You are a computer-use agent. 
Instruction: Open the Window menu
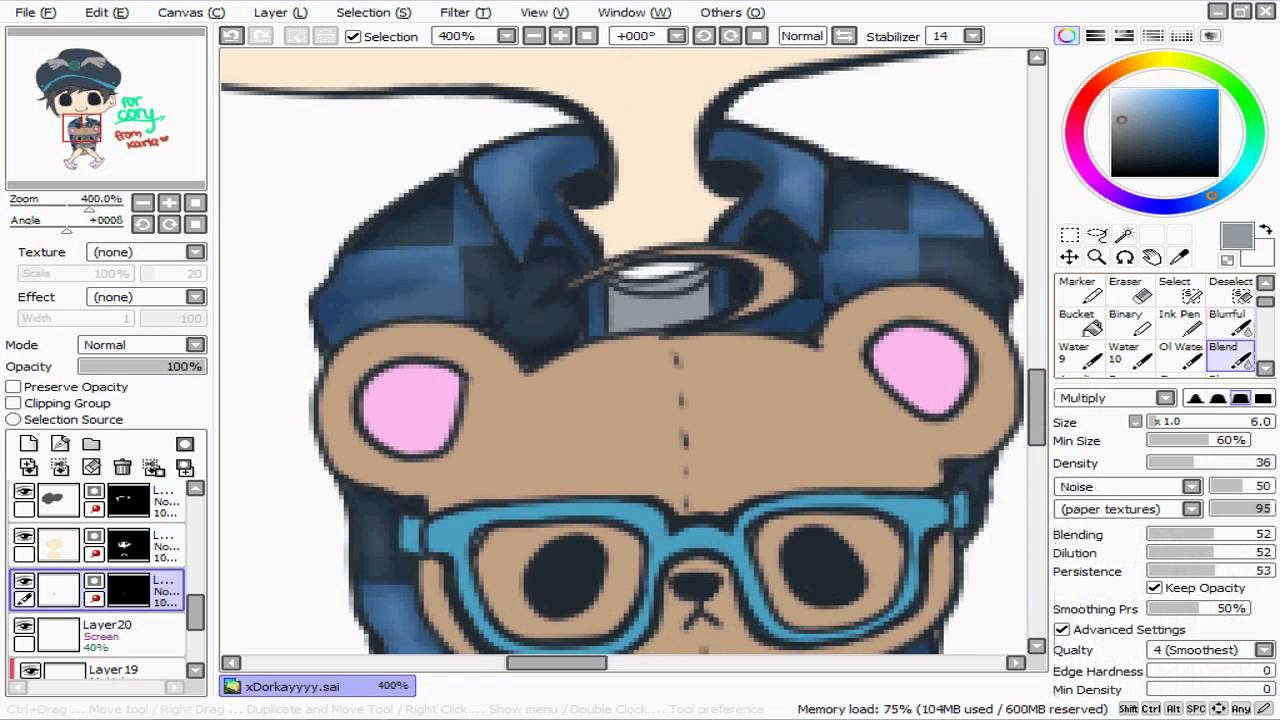coord(634,12)
